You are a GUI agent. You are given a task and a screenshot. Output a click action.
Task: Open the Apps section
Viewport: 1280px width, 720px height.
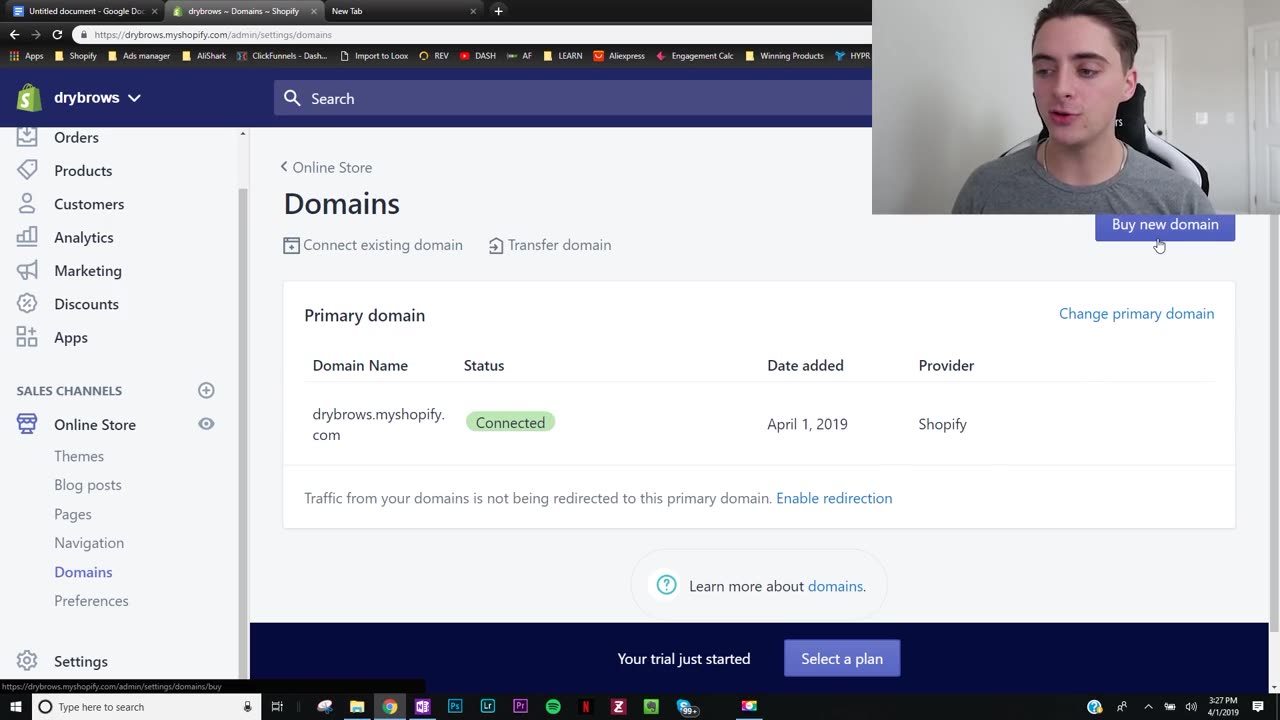[71, 338]
